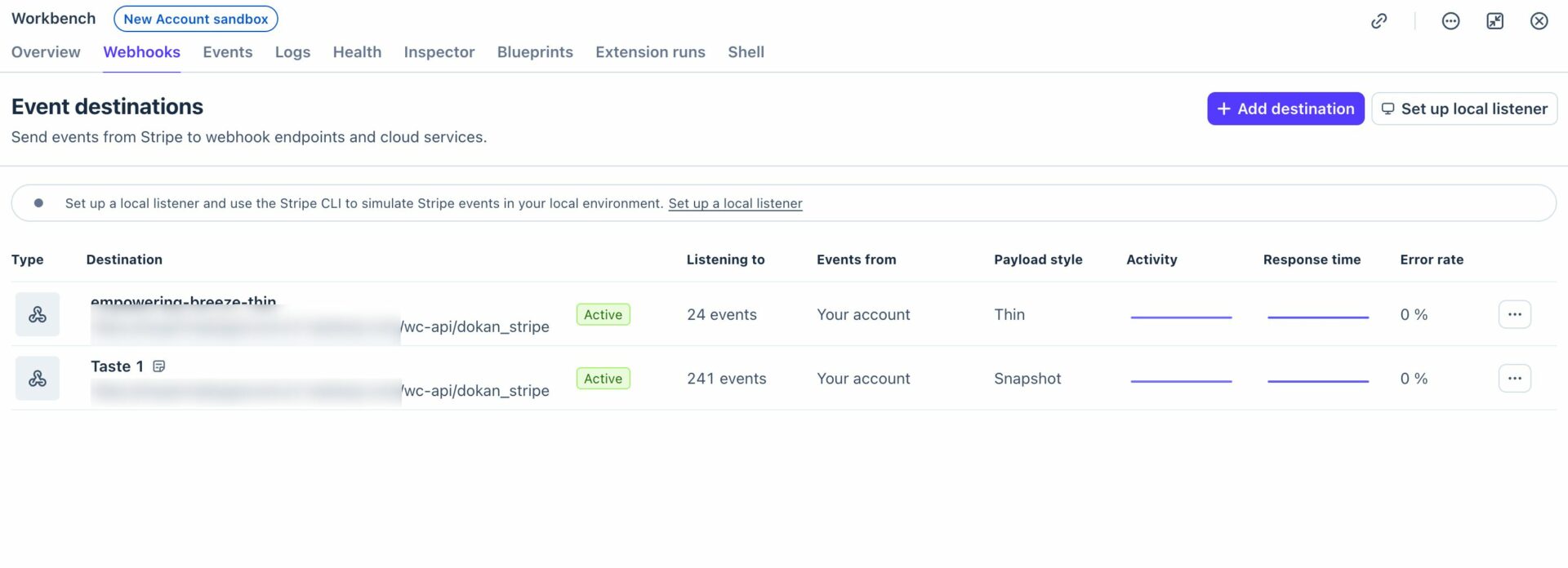The height and width of the screenshot is (568, 1568).
Task: Open the Shell tab
Action: click(746, 52)
